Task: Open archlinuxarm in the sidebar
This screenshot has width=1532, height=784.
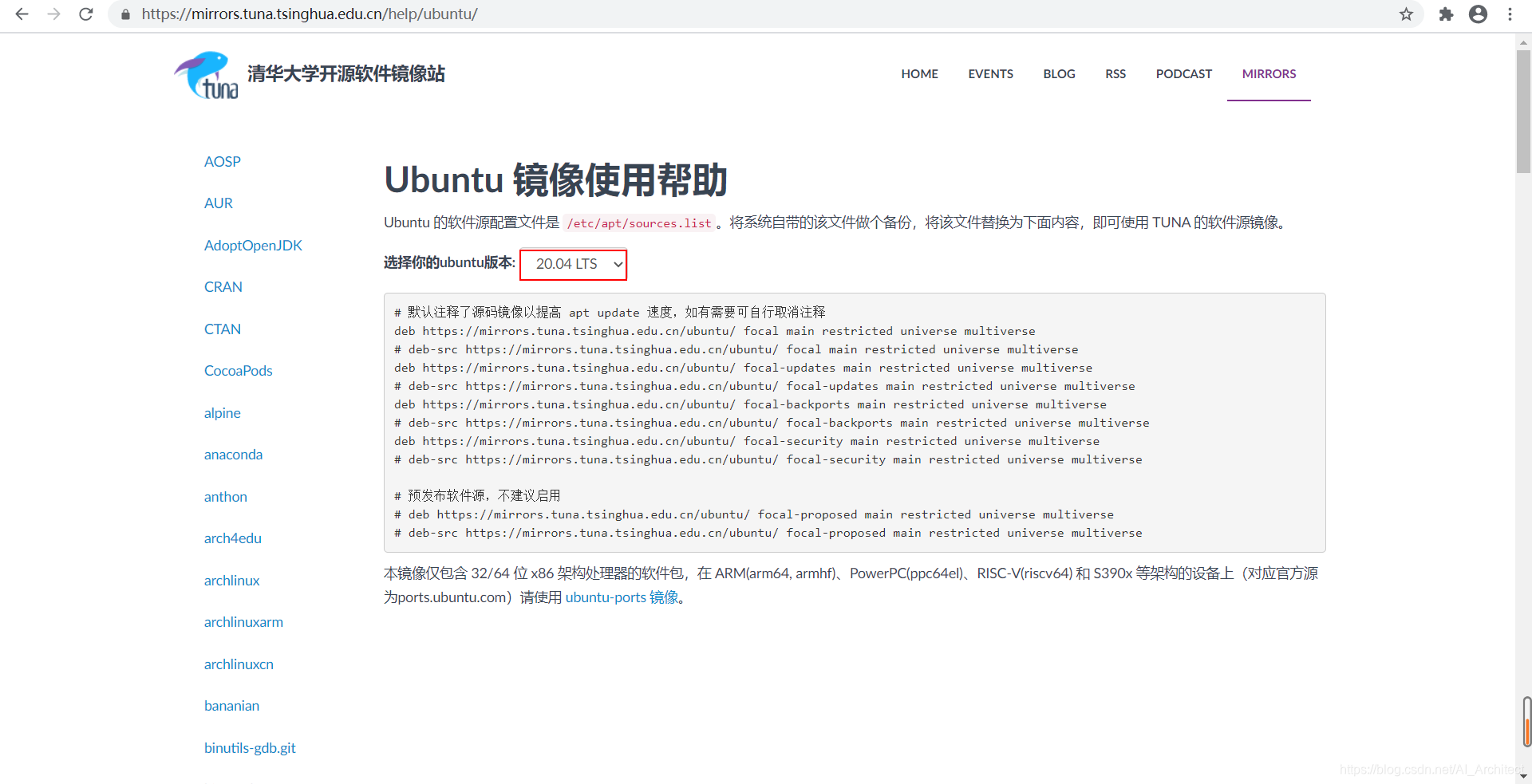Action: click(x=243, y=622)
